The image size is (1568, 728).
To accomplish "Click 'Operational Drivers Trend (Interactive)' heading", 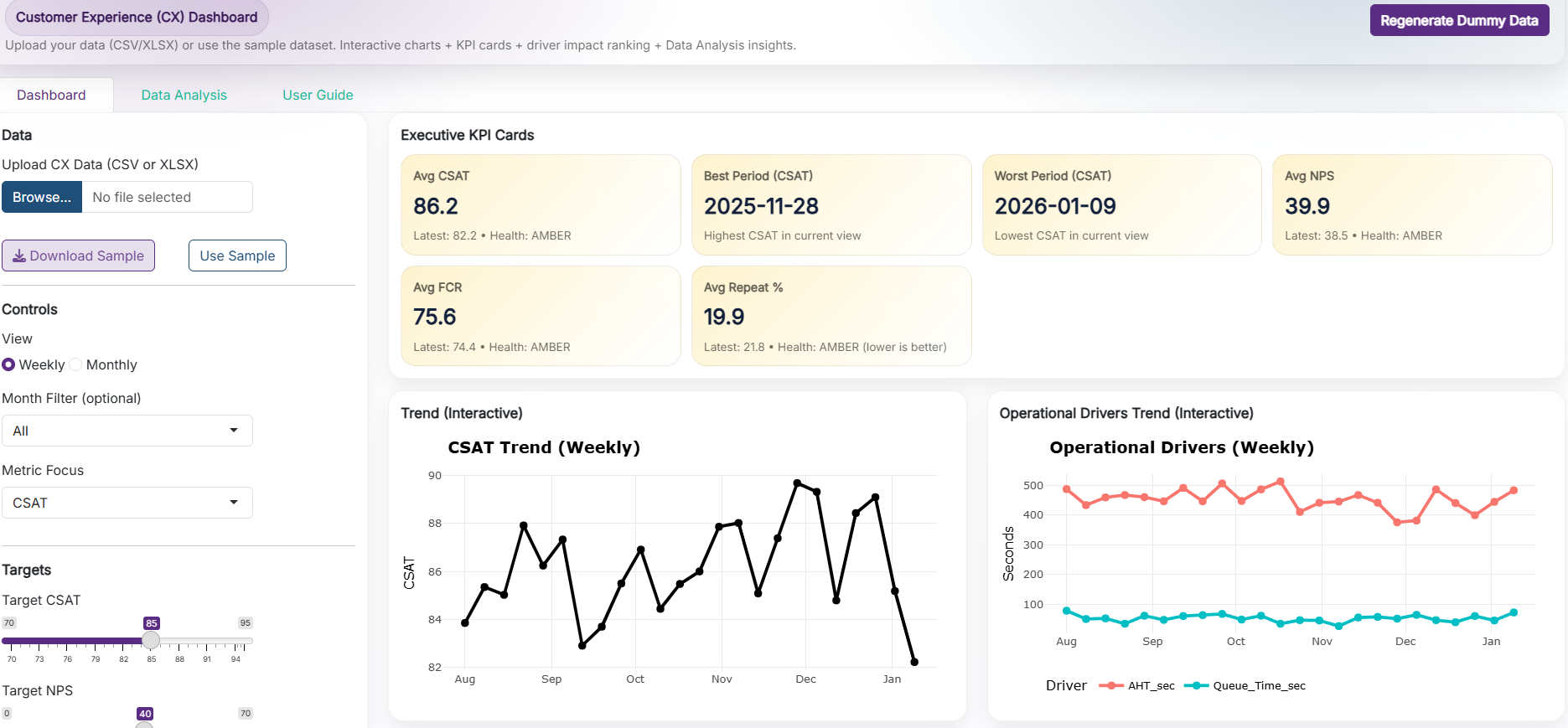I will coord(1126,413).
